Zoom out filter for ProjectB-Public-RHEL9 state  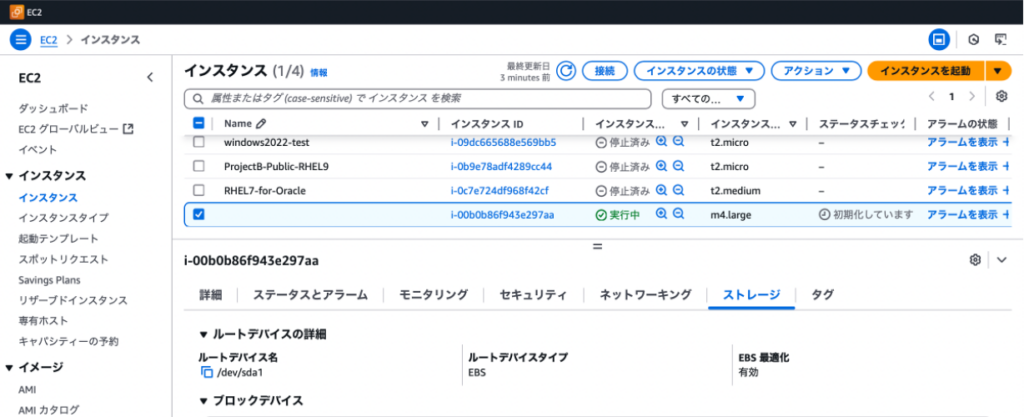click(679, 166)
